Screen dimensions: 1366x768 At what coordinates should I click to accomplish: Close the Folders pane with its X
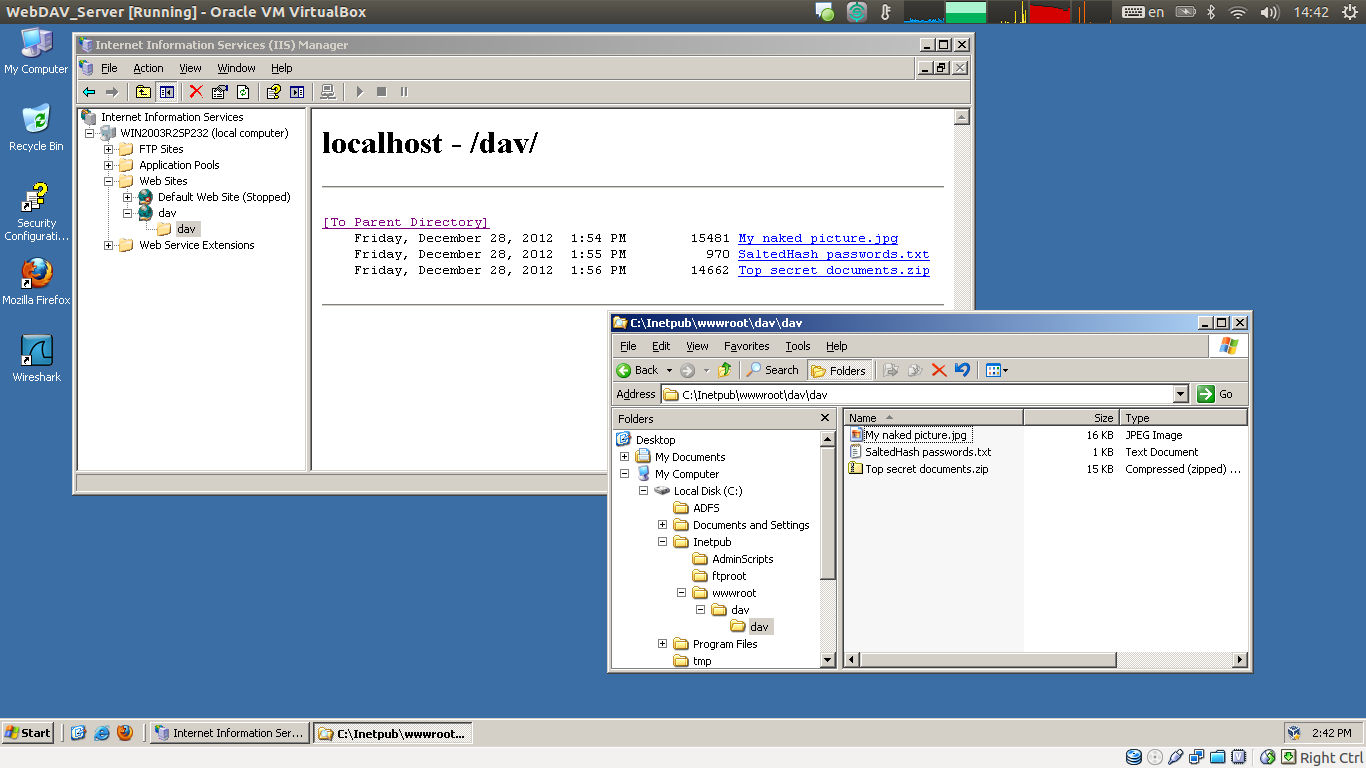tap(825, 418)
